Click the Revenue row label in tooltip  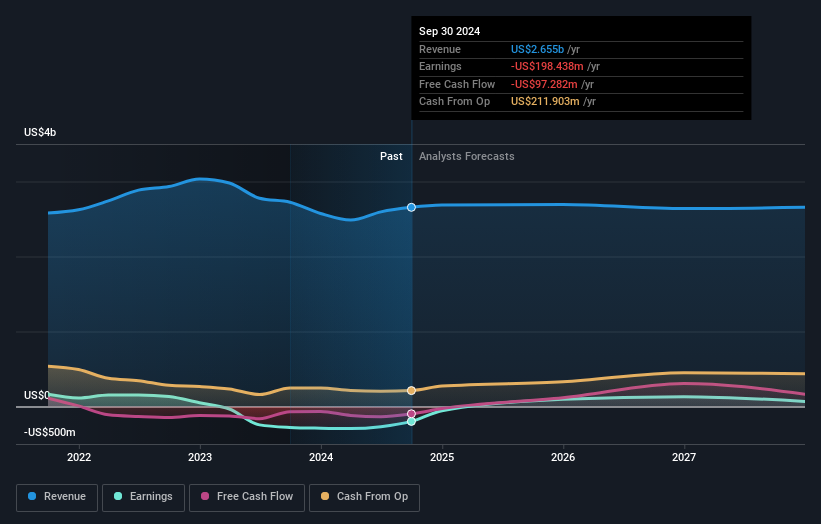(x=440, y=49)
